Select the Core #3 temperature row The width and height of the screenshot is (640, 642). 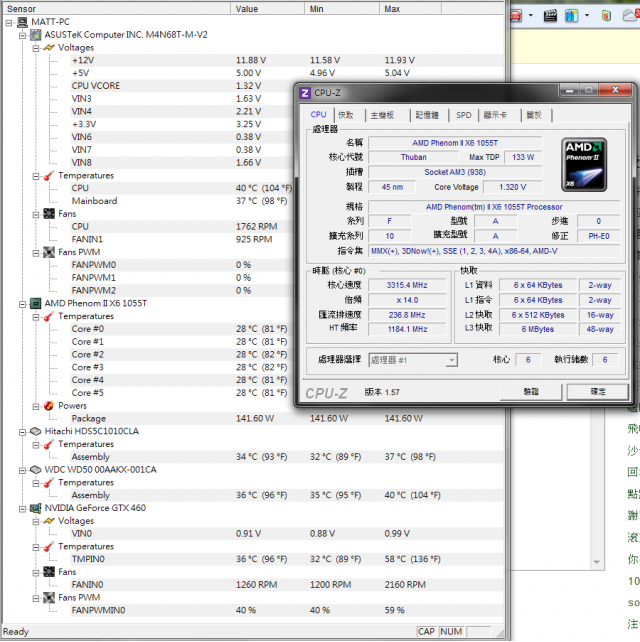pos(180,367)
